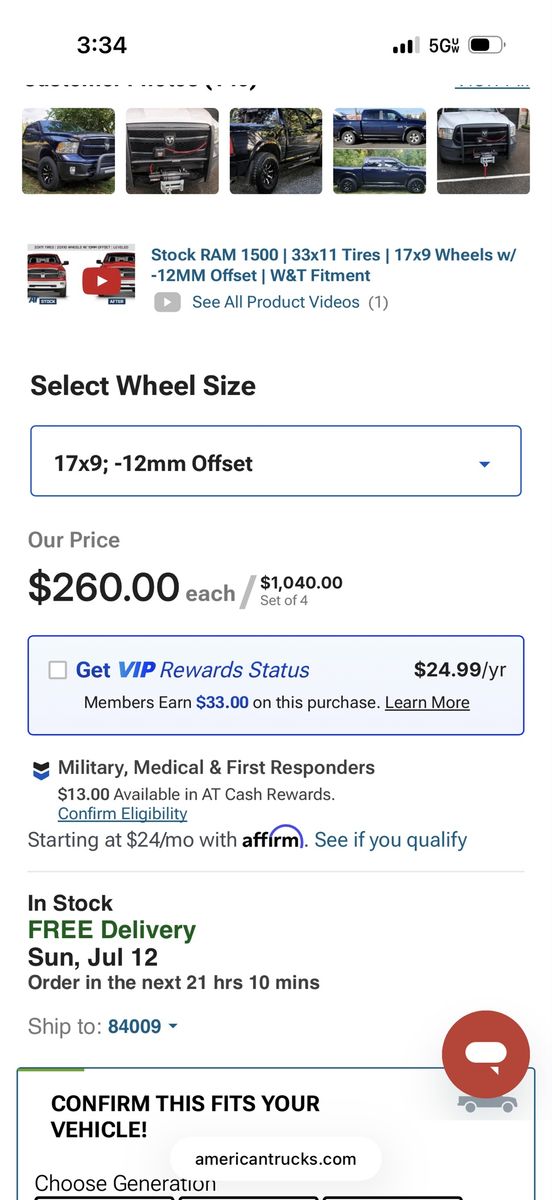
Task: Open See All Product Videos link
Action: [276, 302]
